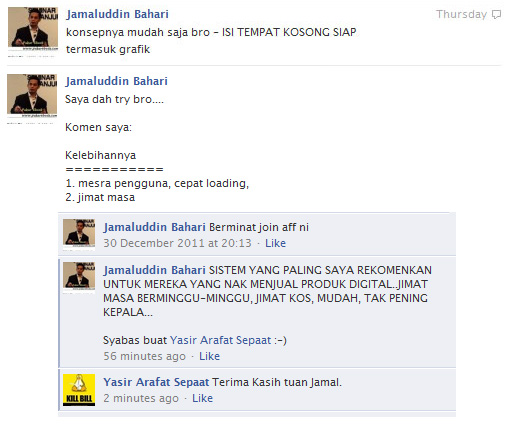Like the 'Berminat join aff ni' comment
515x424 pixels.
(x=275, y=243)
